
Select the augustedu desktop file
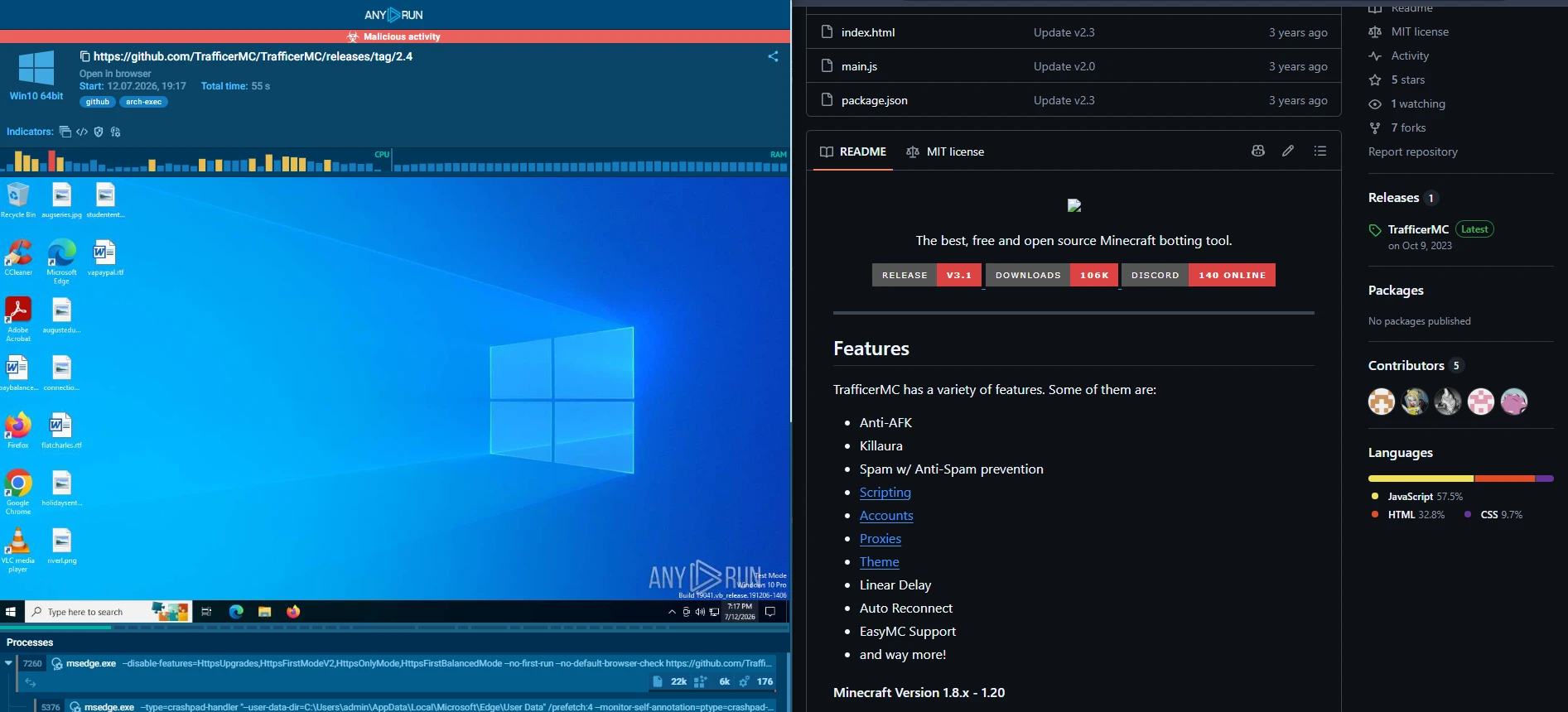[x=61, y=315]
